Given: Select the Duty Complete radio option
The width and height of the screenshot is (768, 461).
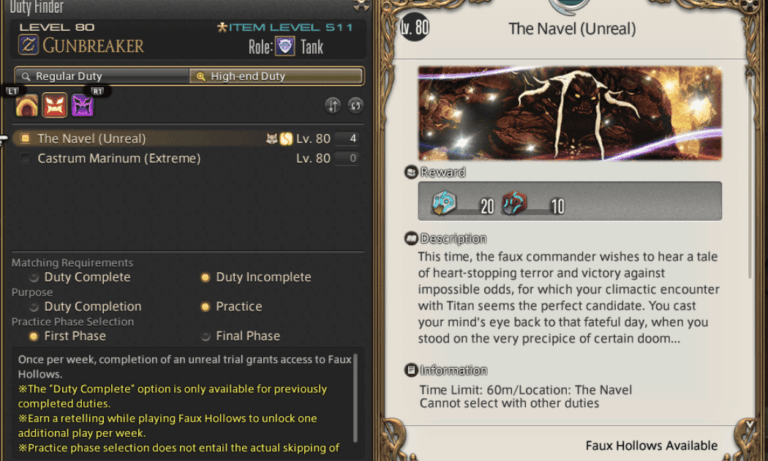Looking at the screenshot, I should pos(35,277).
